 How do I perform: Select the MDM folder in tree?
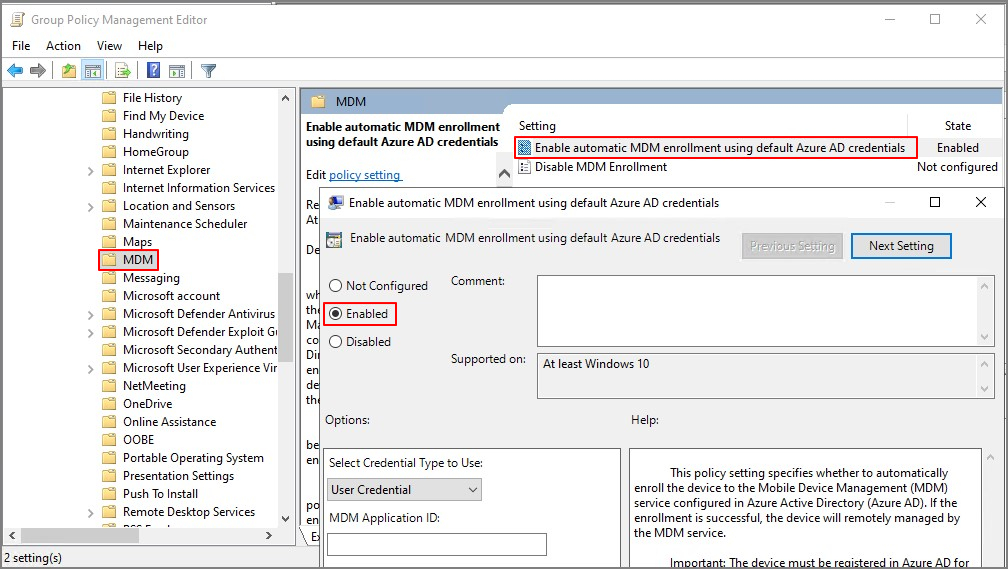click(x=138, y=260)
